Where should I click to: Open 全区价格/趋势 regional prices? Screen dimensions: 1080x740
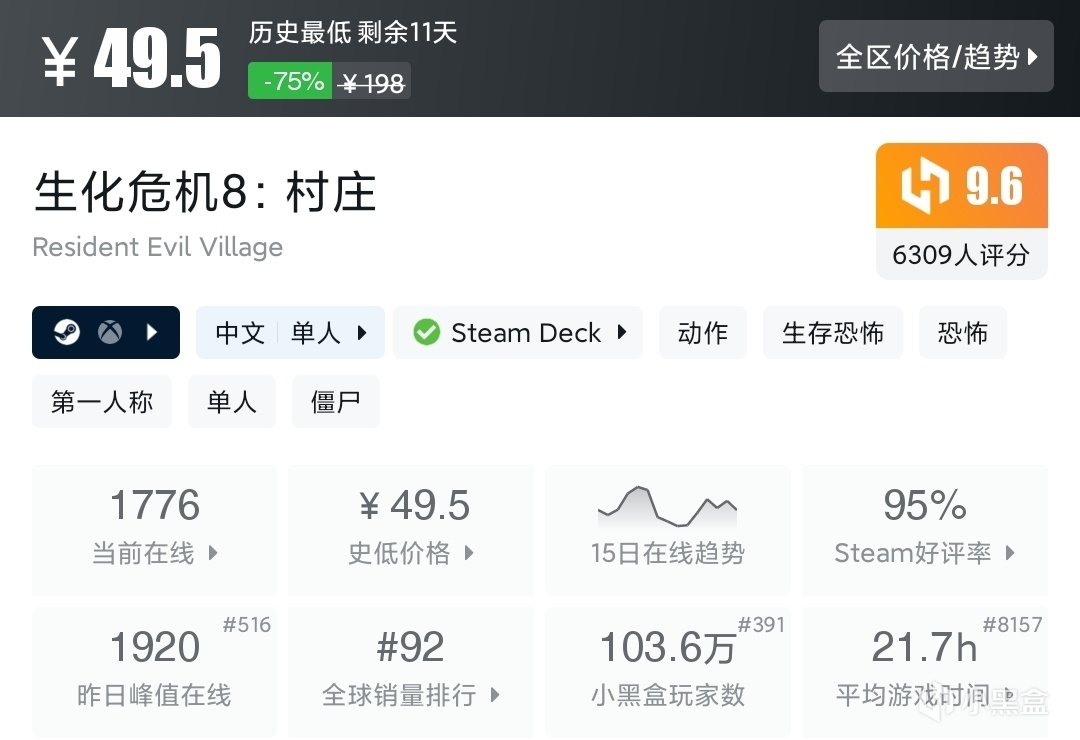tap(936, 56)
